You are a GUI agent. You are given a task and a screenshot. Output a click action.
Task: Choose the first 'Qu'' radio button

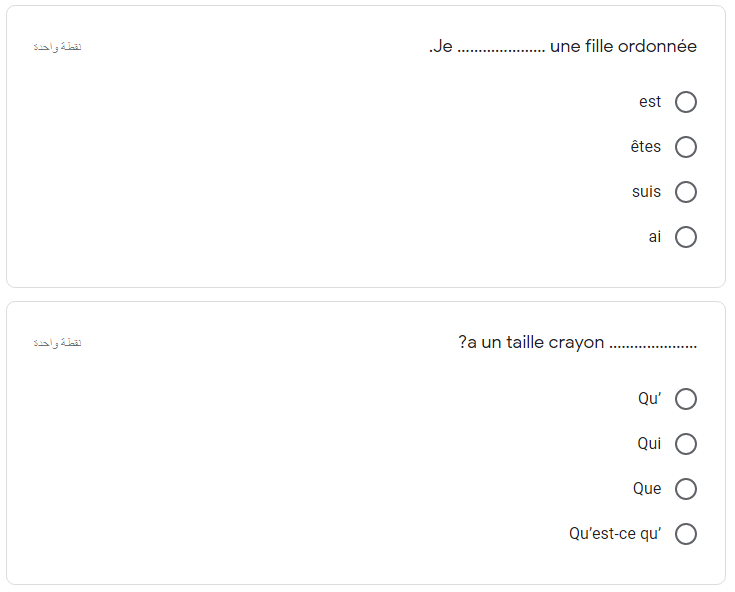[x=685, y=399]
